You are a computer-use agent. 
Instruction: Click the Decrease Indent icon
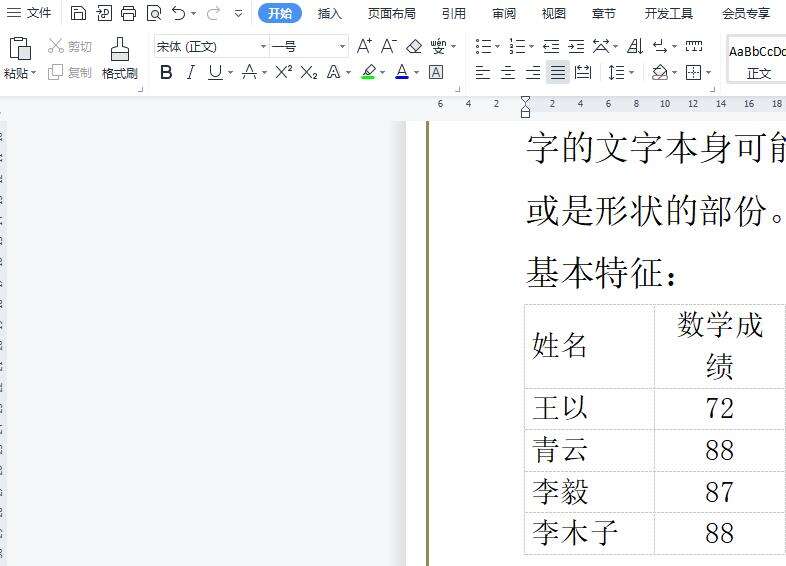coord(551,47)
